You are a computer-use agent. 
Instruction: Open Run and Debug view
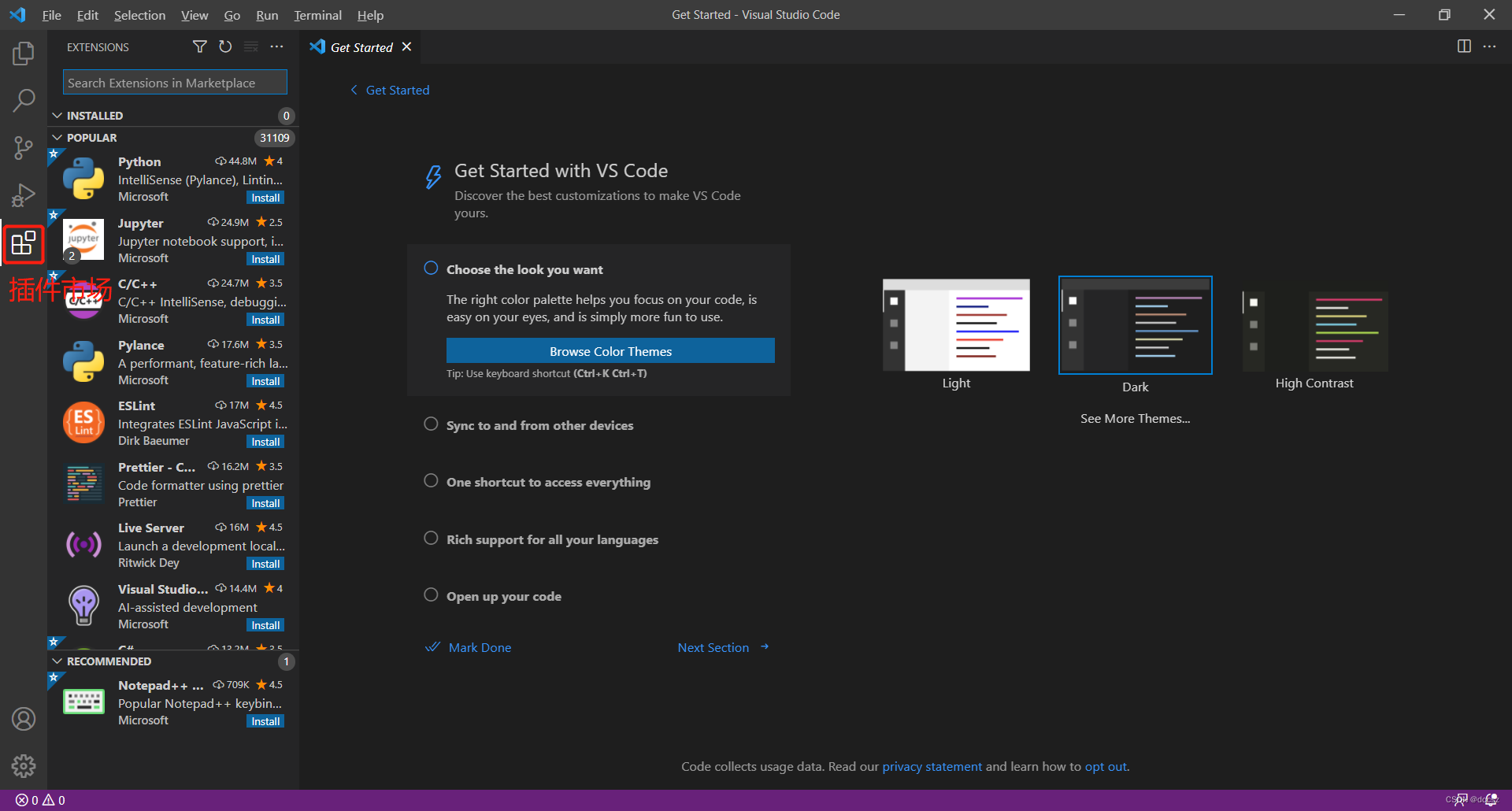(x=24, y=195)
